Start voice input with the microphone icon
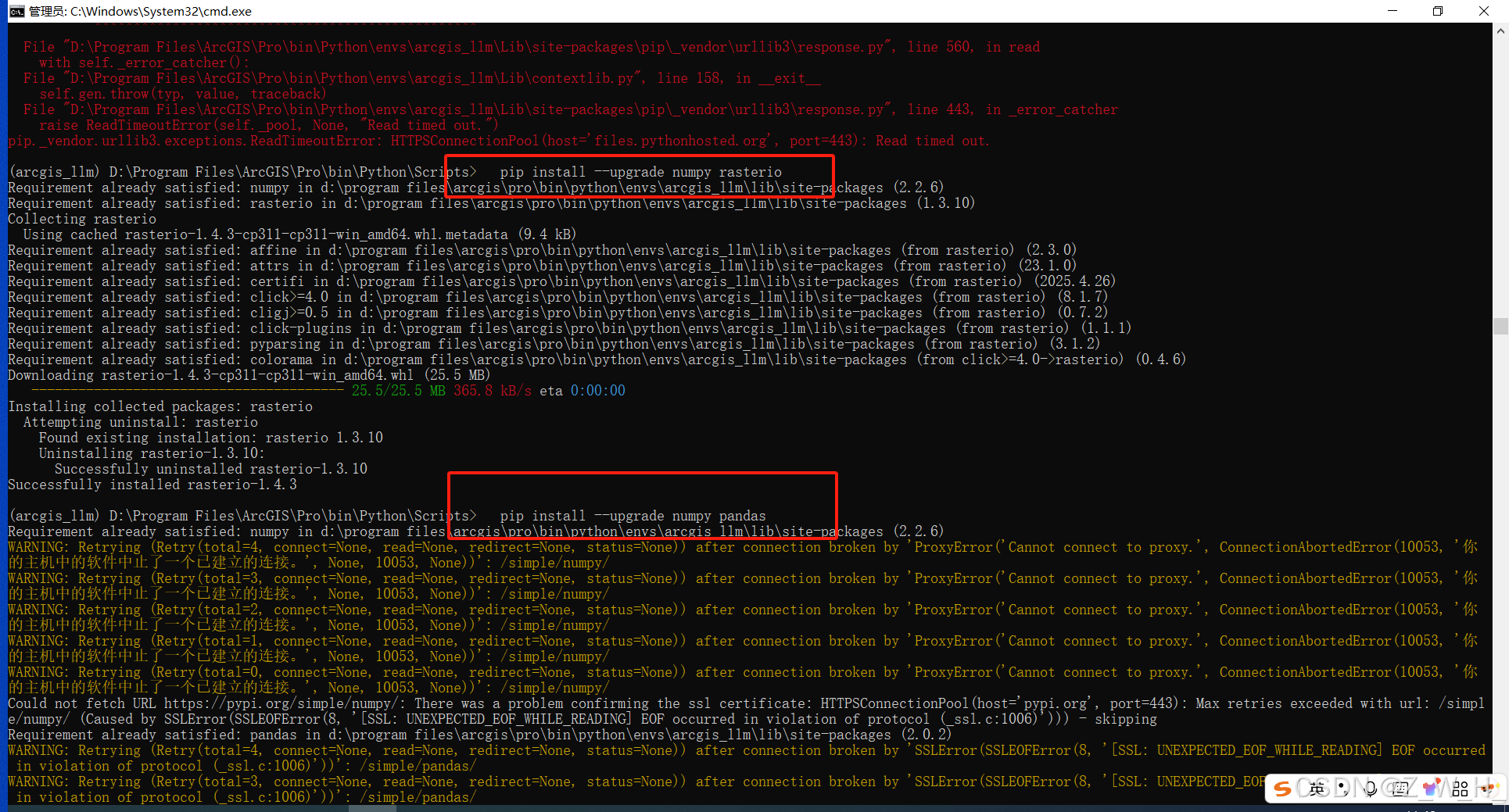Viewport: 1509px width, 812px height. (1371, 789)
